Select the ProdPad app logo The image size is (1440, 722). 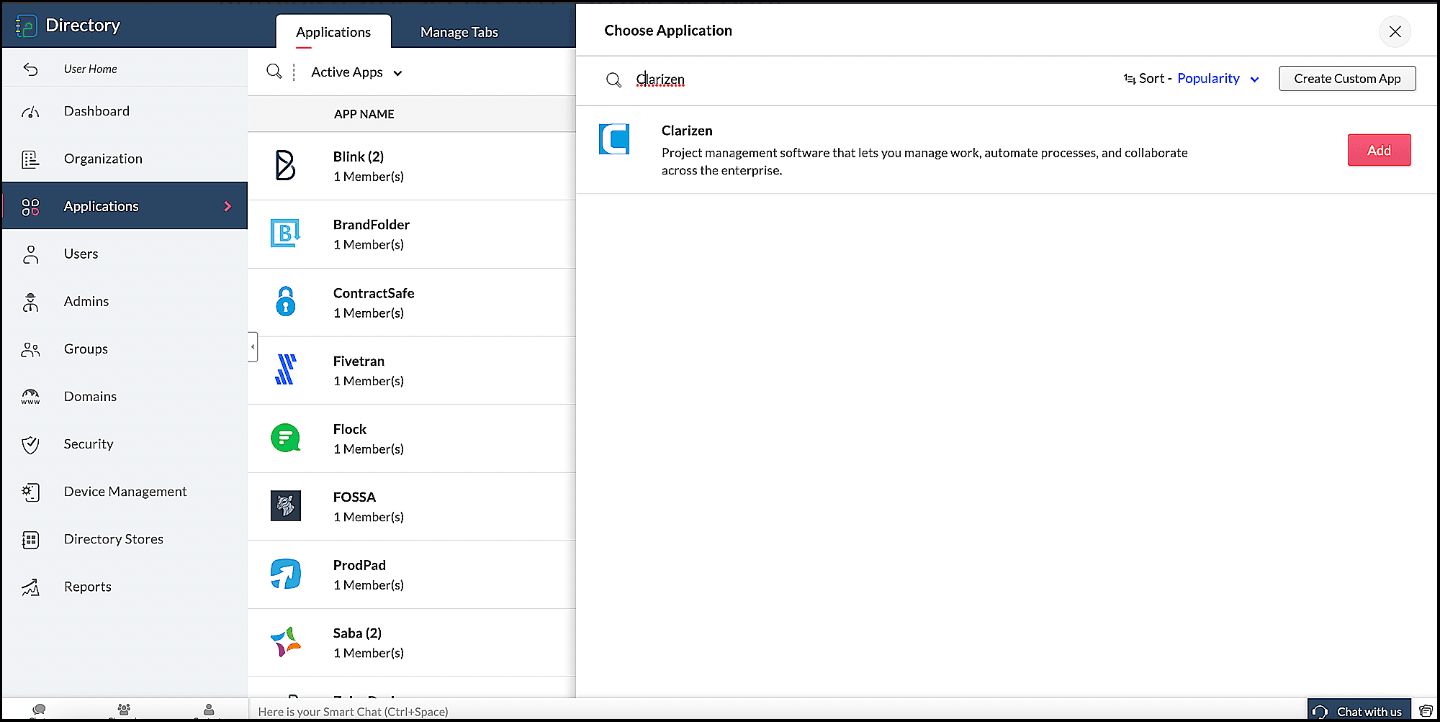[285, 574]
